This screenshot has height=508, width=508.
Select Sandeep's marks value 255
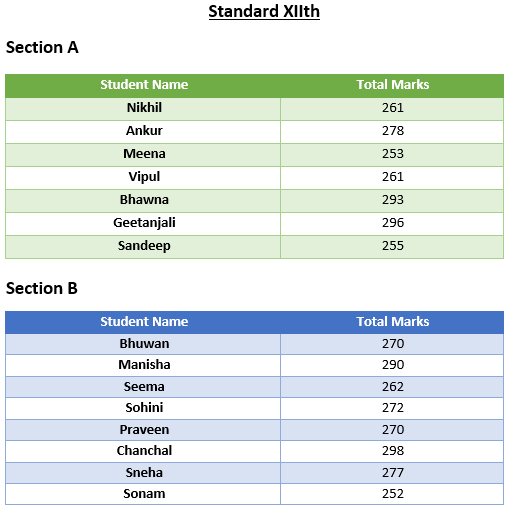(x=393, y=246)
